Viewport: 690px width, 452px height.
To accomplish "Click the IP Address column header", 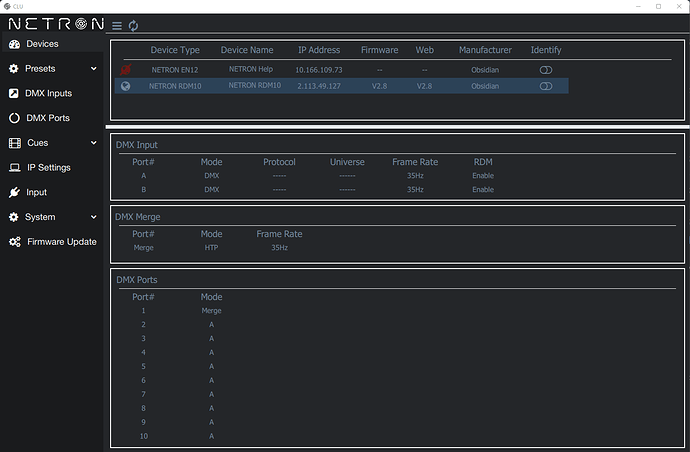I will 319,50.
